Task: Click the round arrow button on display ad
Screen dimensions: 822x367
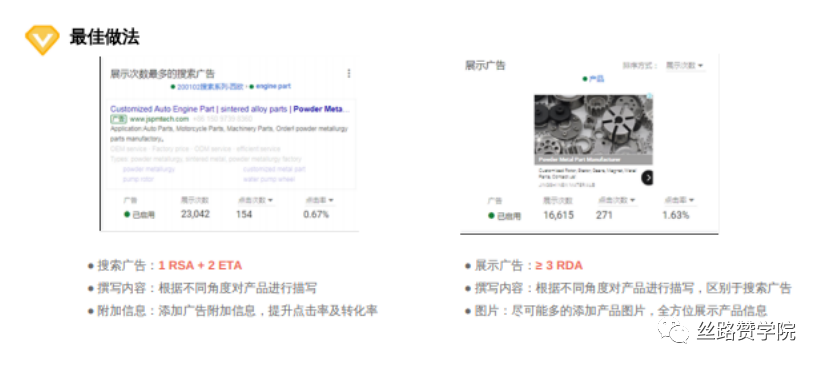Action: pyautogui.click(x=647, y=178)
